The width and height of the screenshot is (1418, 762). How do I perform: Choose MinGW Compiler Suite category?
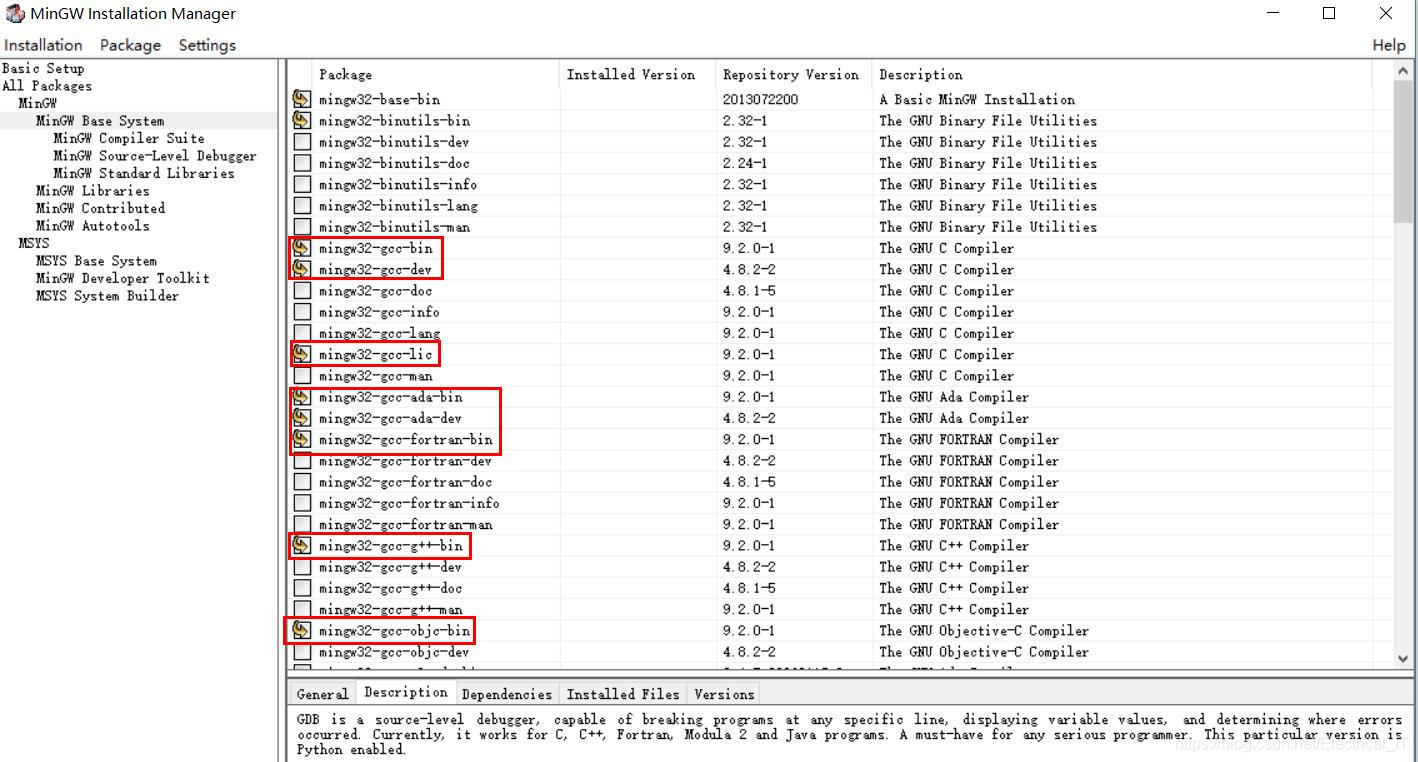[129, 138]
